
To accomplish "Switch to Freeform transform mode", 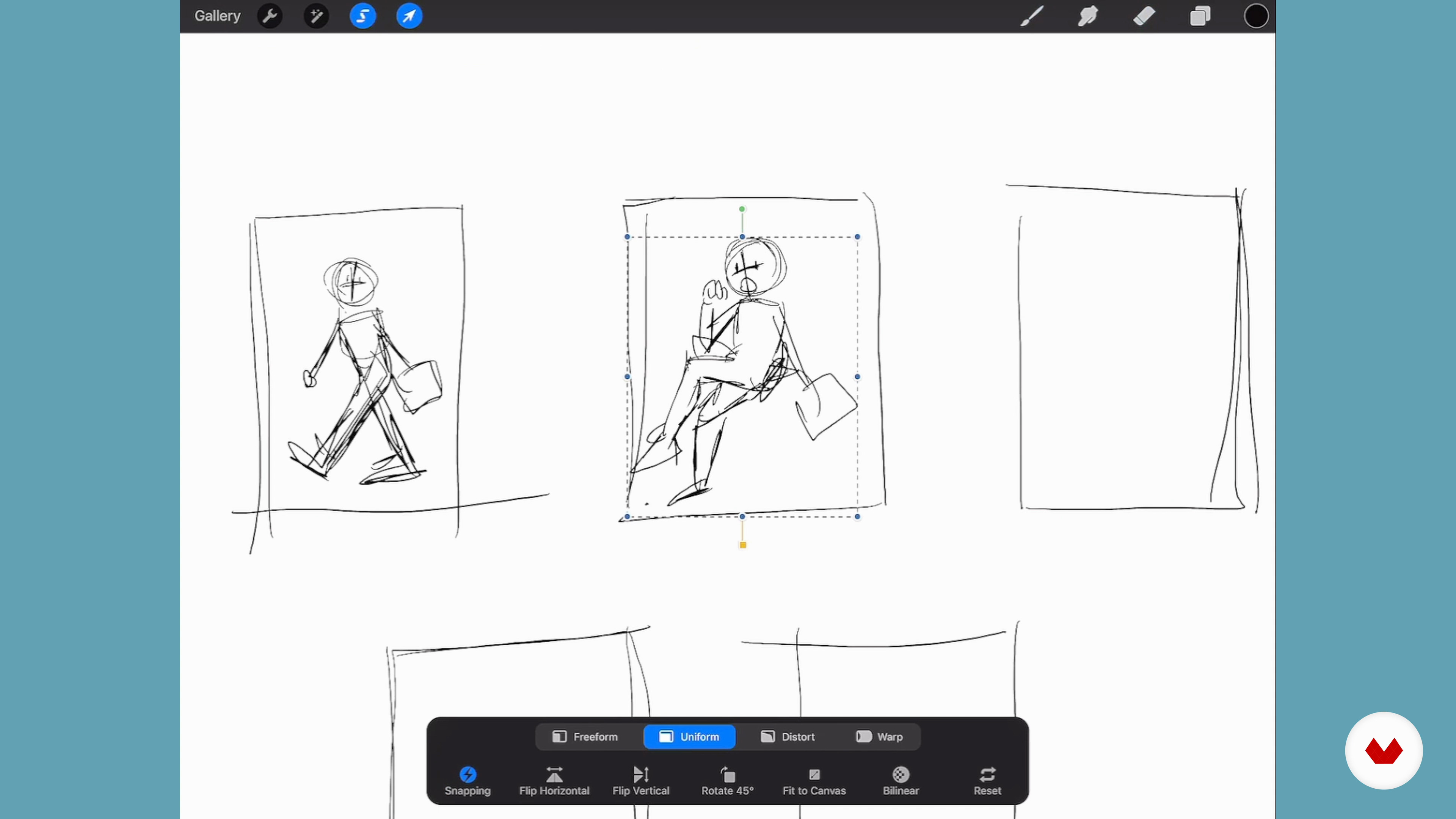I will click(x=585, y=736).
